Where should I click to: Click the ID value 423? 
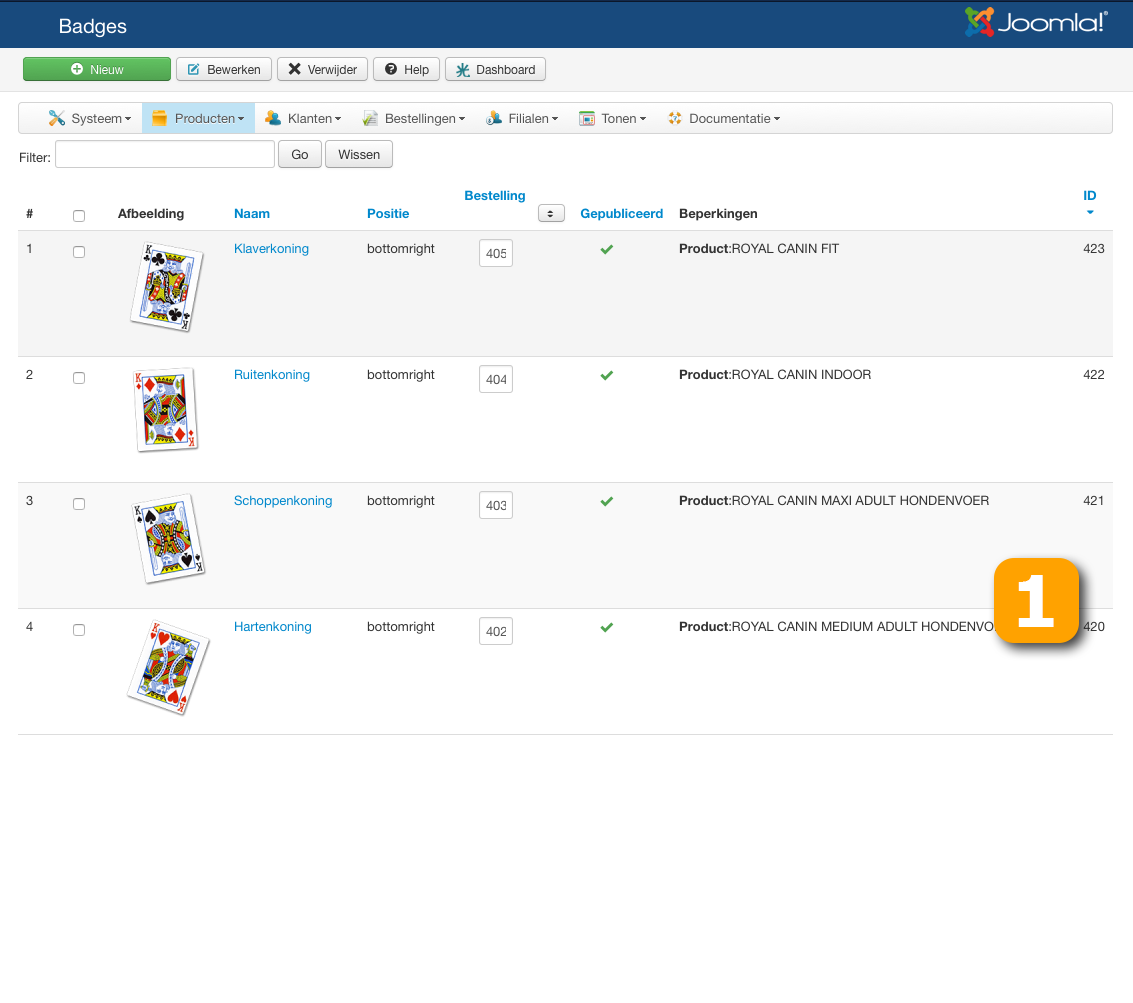coord(1093,249)
